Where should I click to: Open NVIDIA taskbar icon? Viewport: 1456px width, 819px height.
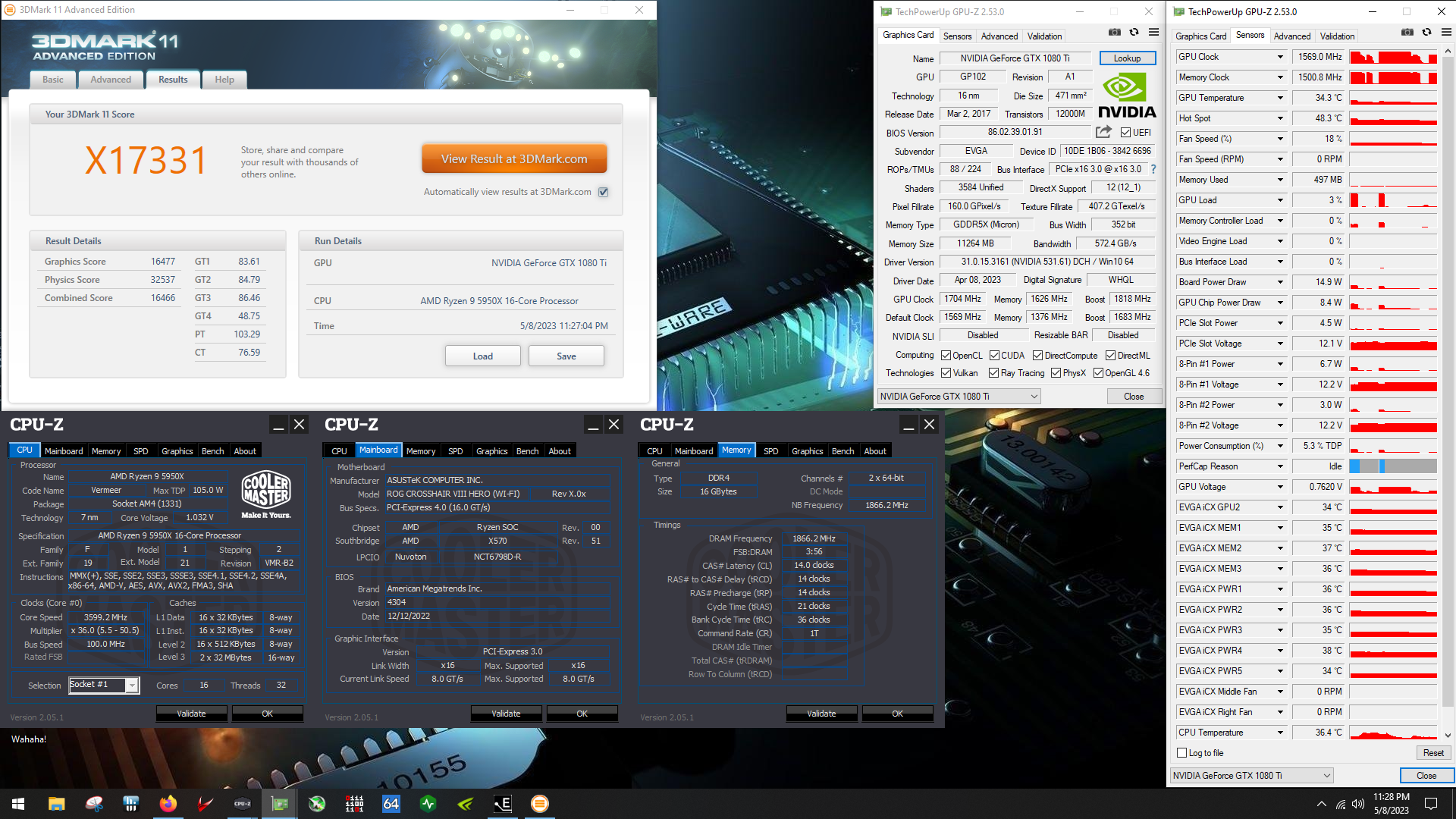pyautogui.click(x=466, y=804)
